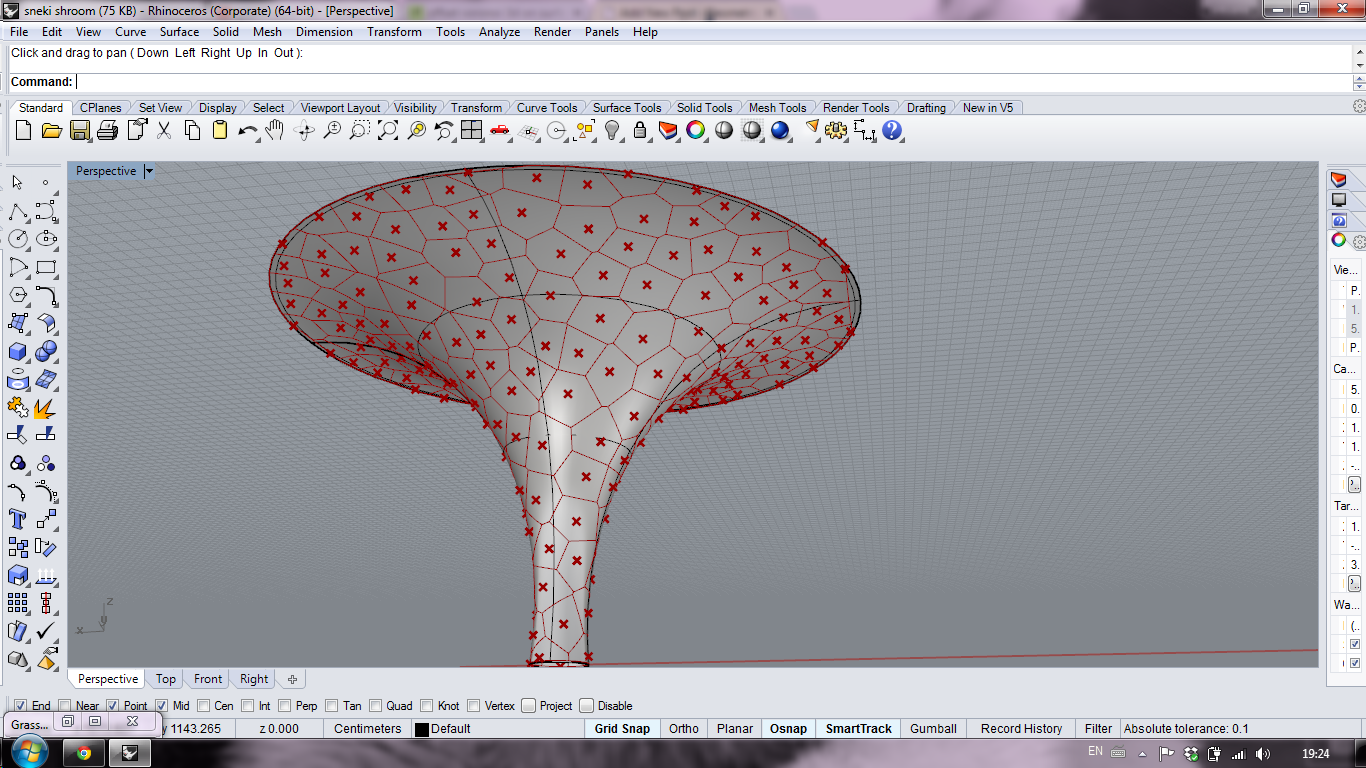Click the padlock lock objects icon

tap(640, 130)
